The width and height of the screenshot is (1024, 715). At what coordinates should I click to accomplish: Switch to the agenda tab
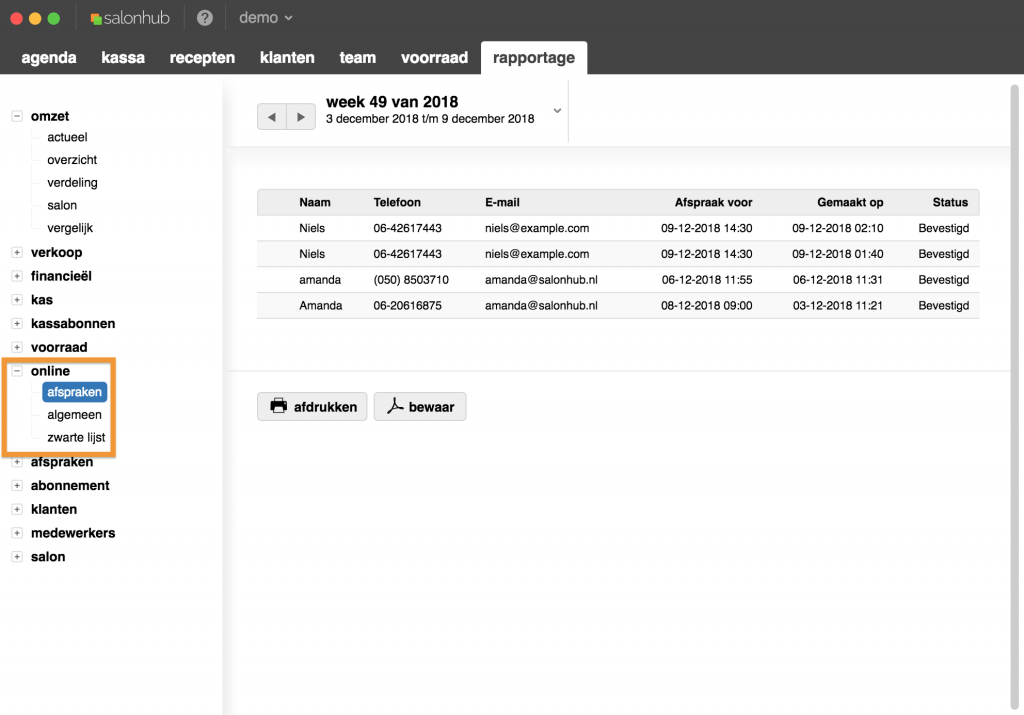click(49, 58)
